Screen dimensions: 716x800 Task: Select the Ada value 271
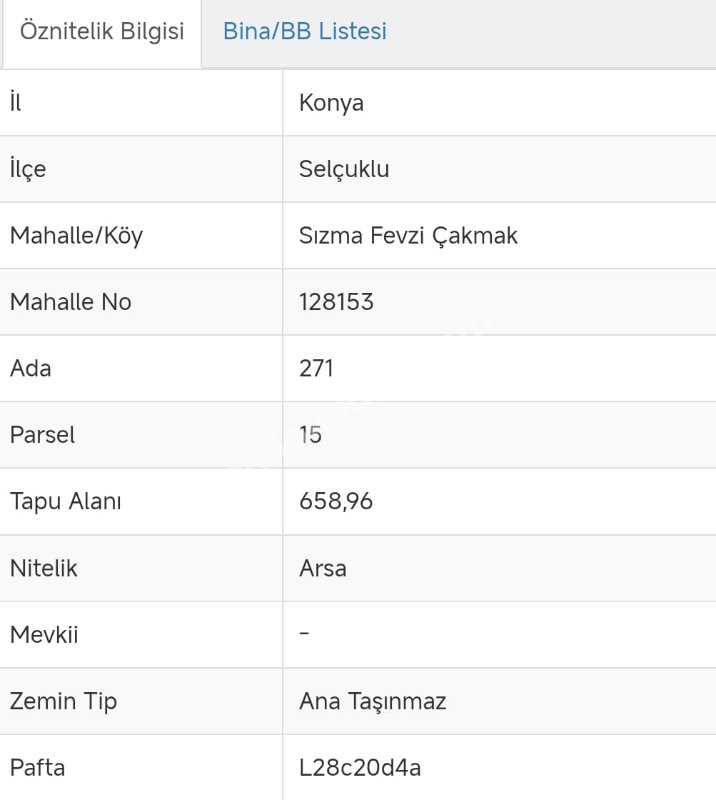click(x=316, y=368)
